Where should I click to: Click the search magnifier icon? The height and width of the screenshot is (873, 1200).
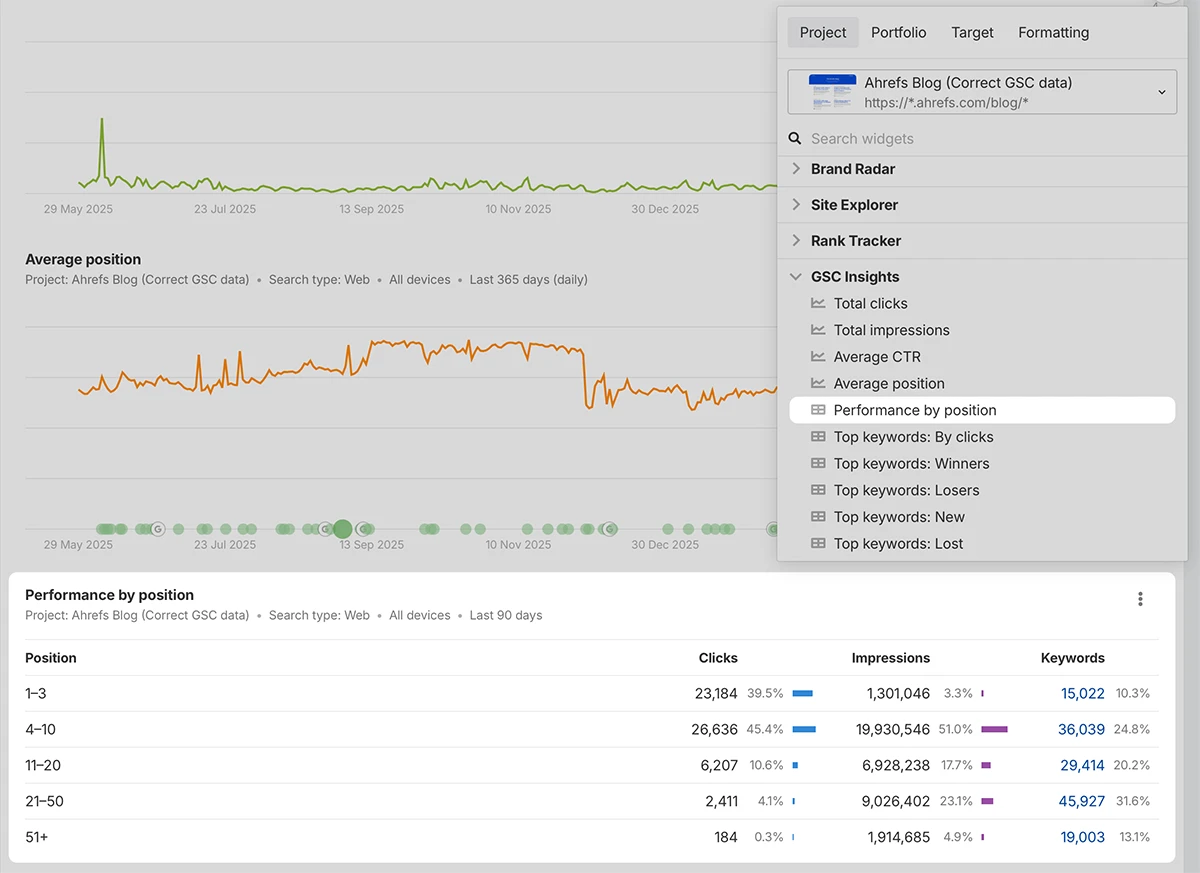tap(796, 139)
